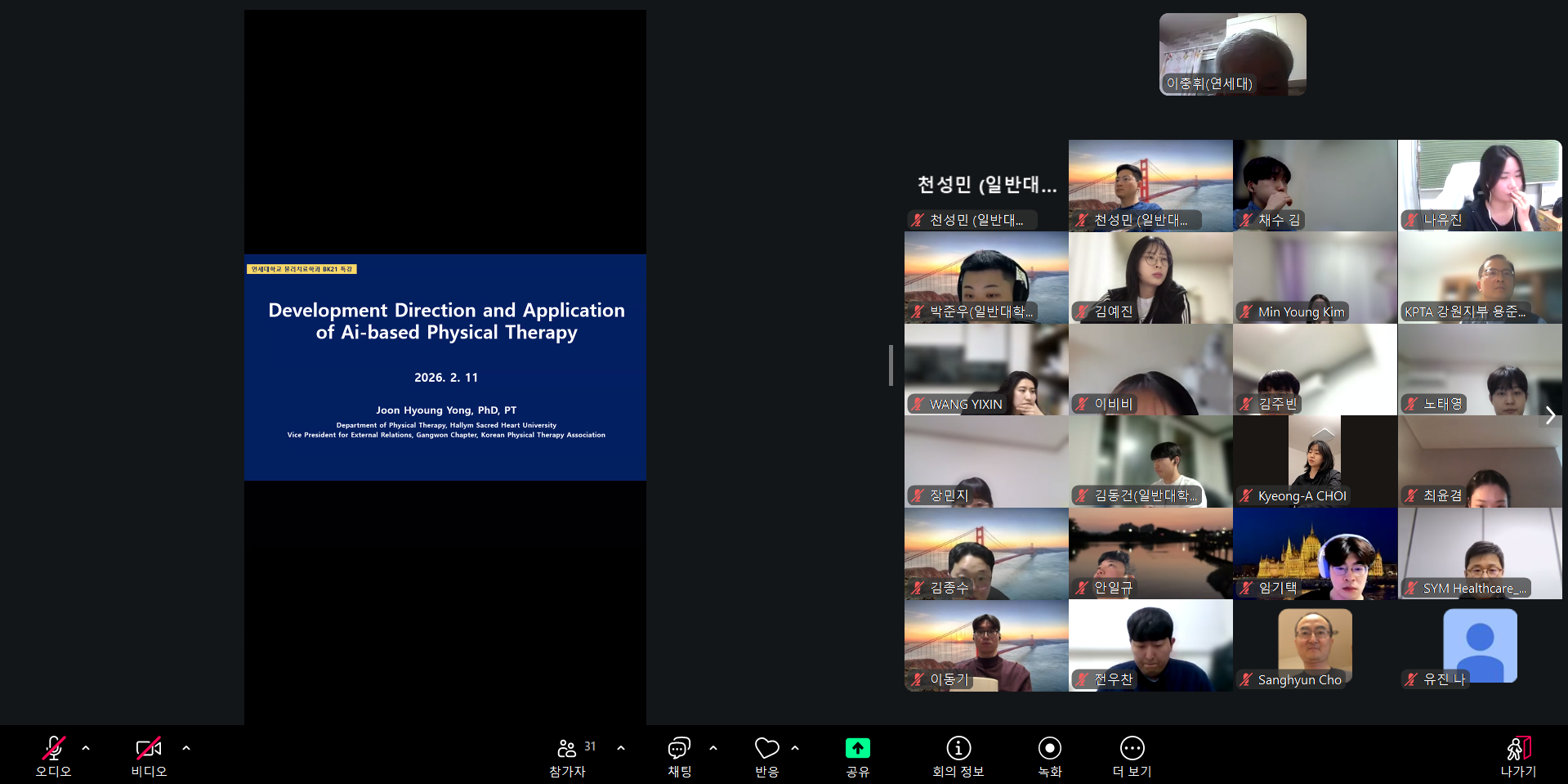Viewport: 1568px width, 784px height.
Task: Open the more options ellipsis icon
Action: (1132, 748)
